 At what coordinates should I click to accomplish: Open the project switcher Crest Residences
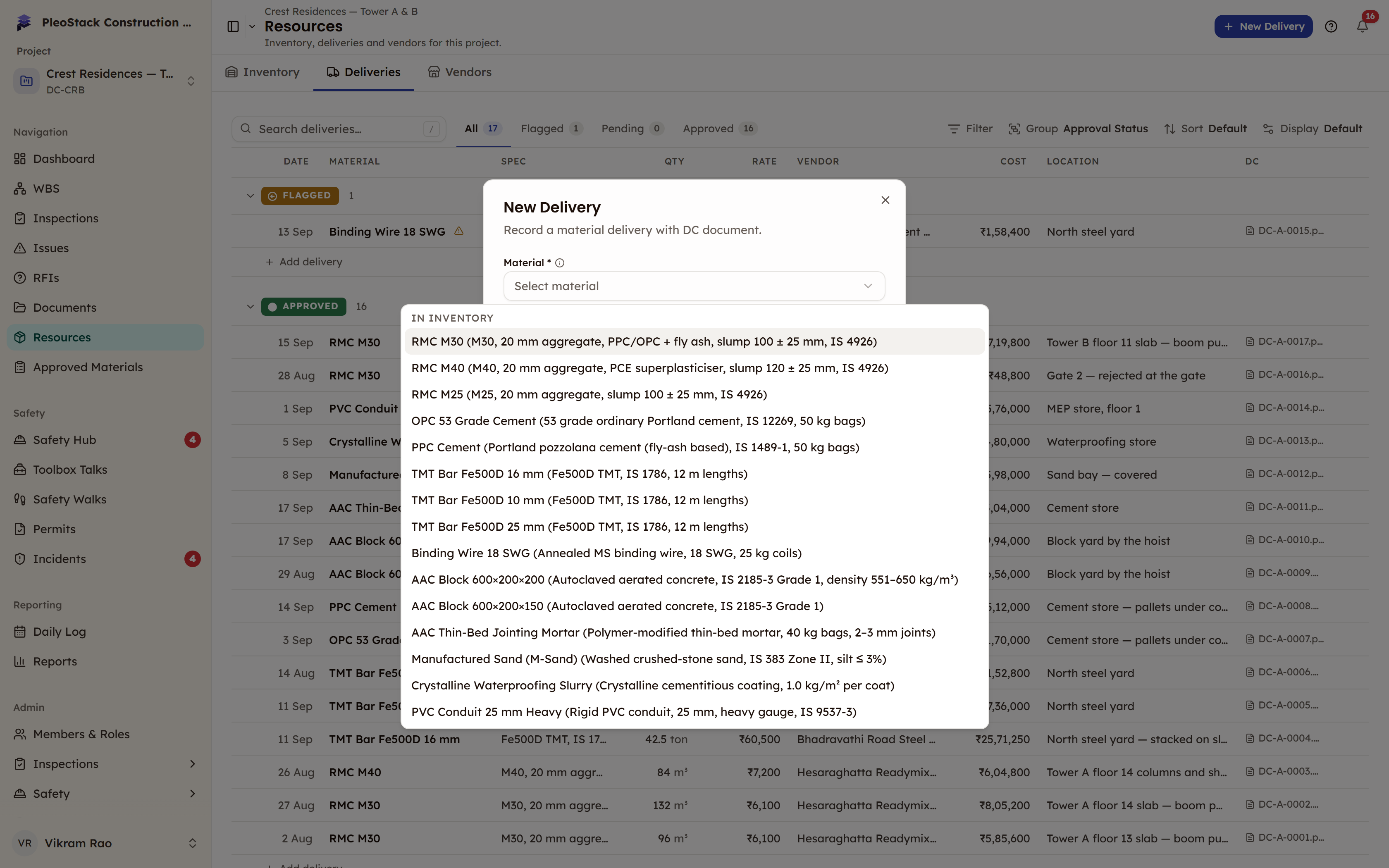point(105,81)
